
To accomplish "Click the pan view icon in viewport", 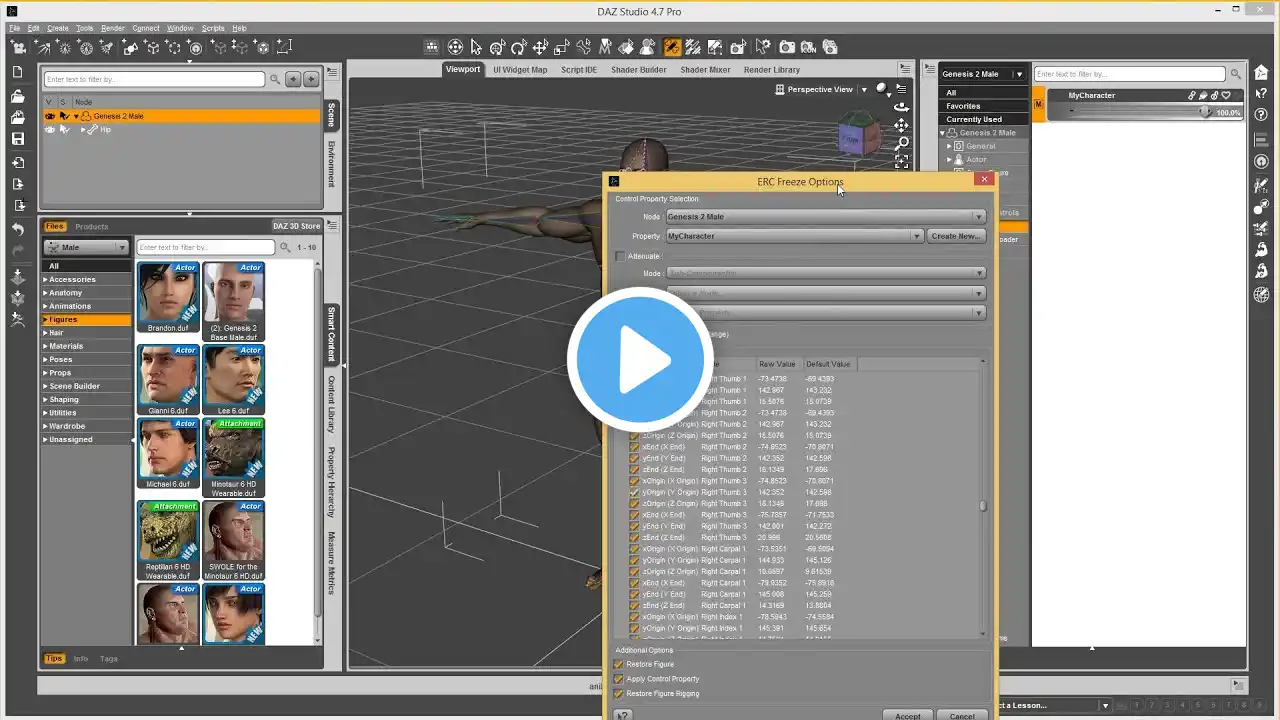I will [x=901, y=125].
